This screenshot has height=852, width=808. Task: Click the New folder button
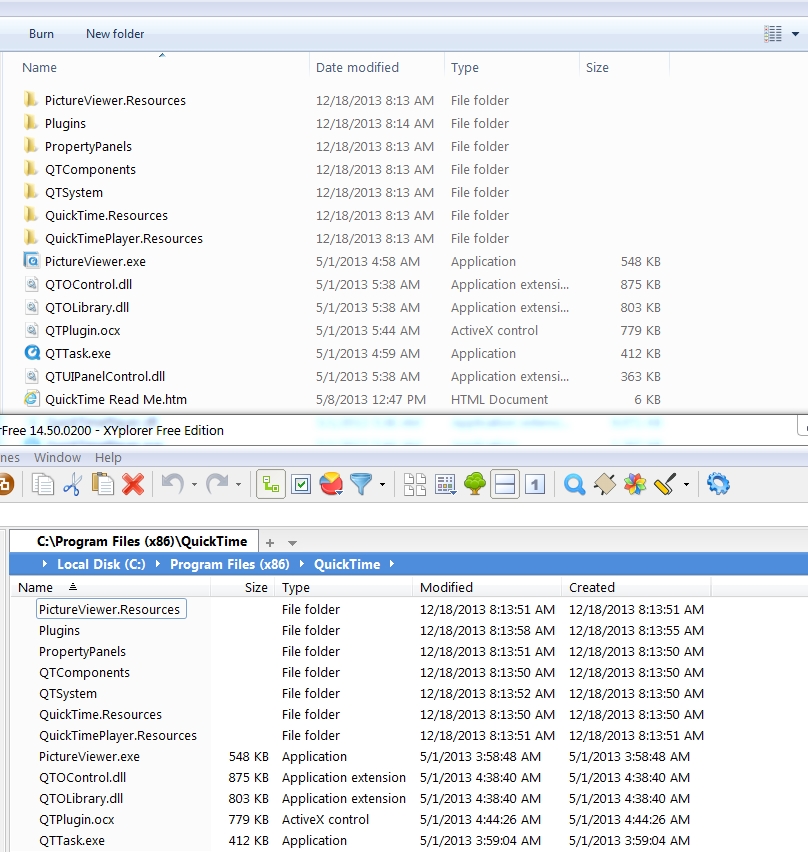(115, 34)
